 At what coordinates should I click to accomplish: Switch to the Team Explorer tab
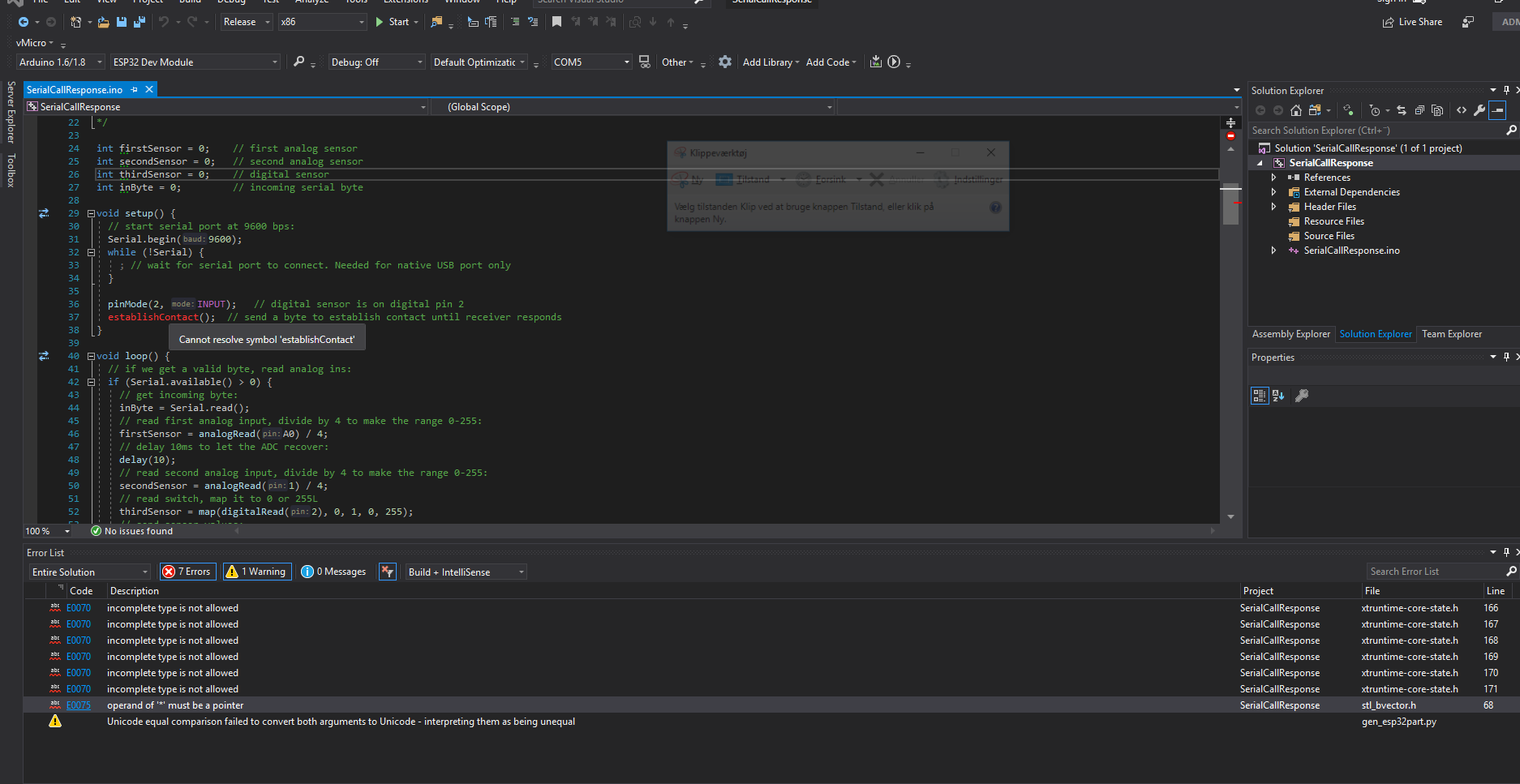[x=1452, y=334]
